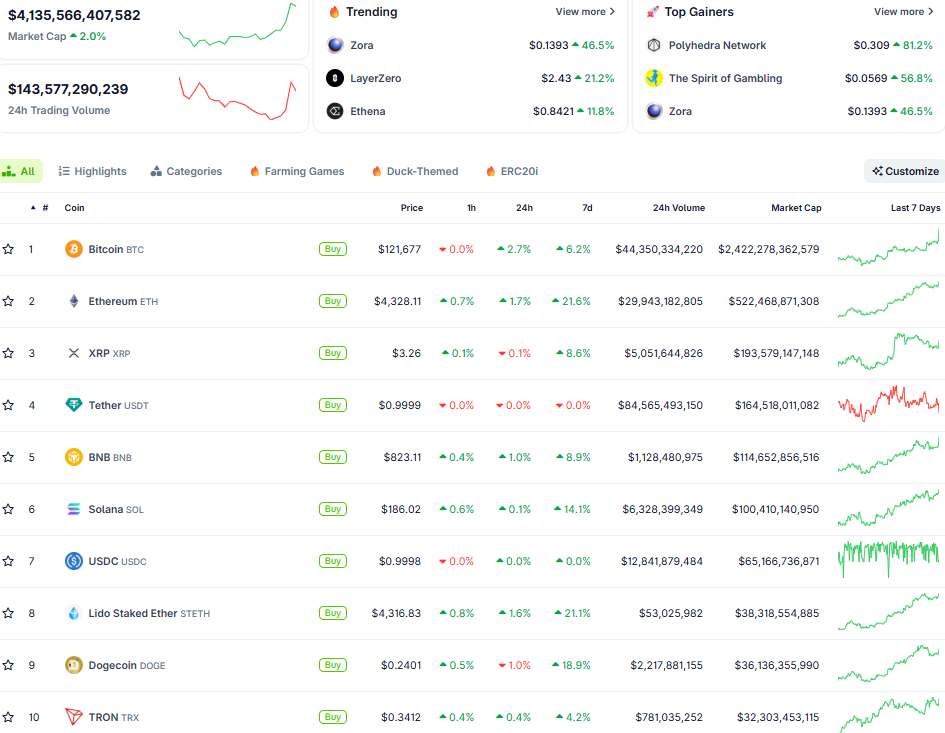The image size is (945, 733).
Task: Favorite TRON with its star
Action: [8, 717]
